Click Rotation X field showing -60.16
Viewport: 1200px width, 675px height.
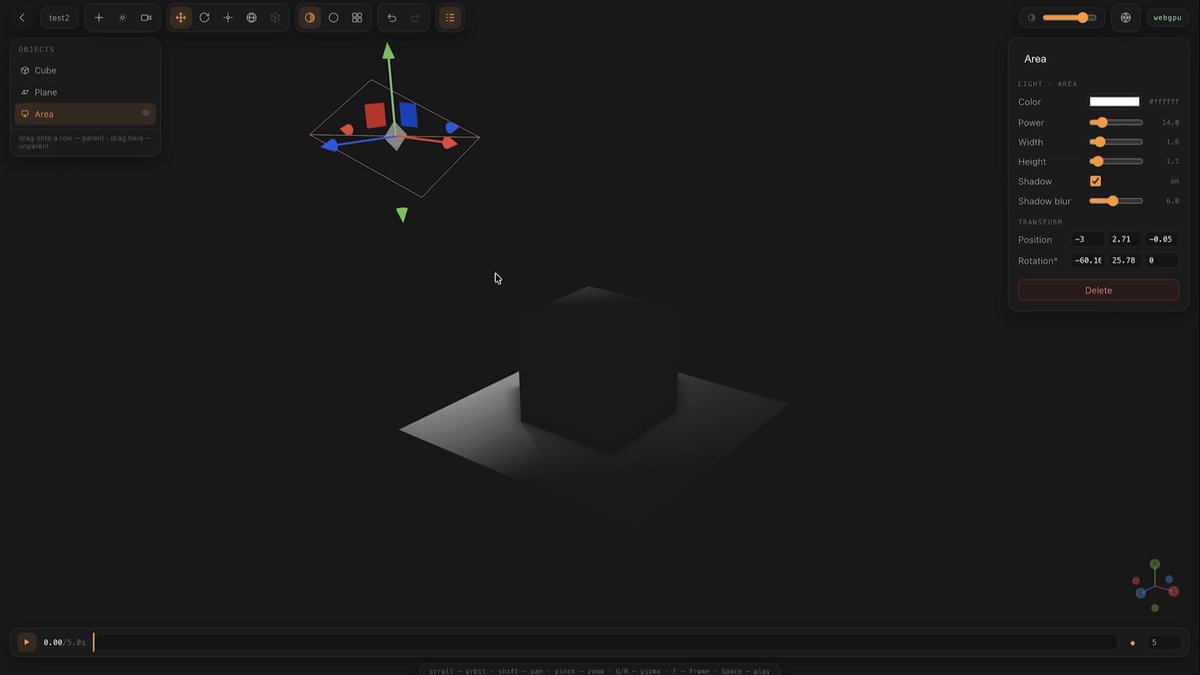tap(1088, 260)
